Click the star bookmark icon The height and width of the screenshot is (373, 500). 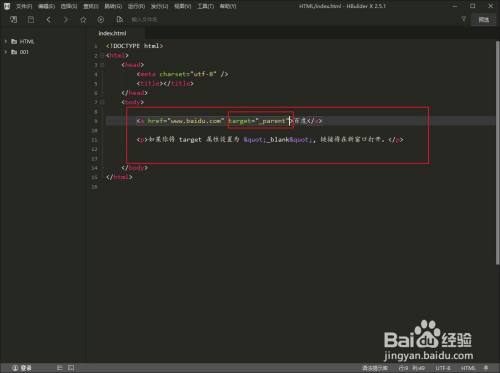pos(83,20)
